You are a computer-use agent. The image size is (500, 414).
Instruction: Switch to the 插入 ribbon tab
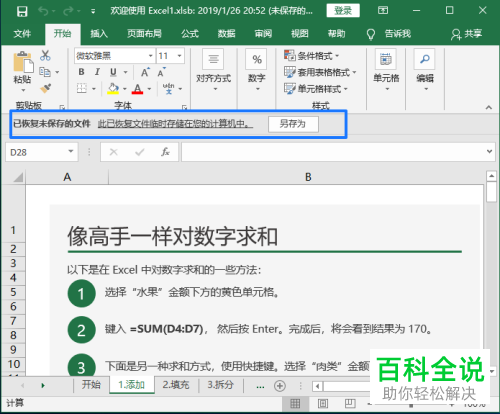tap(99, 34)
